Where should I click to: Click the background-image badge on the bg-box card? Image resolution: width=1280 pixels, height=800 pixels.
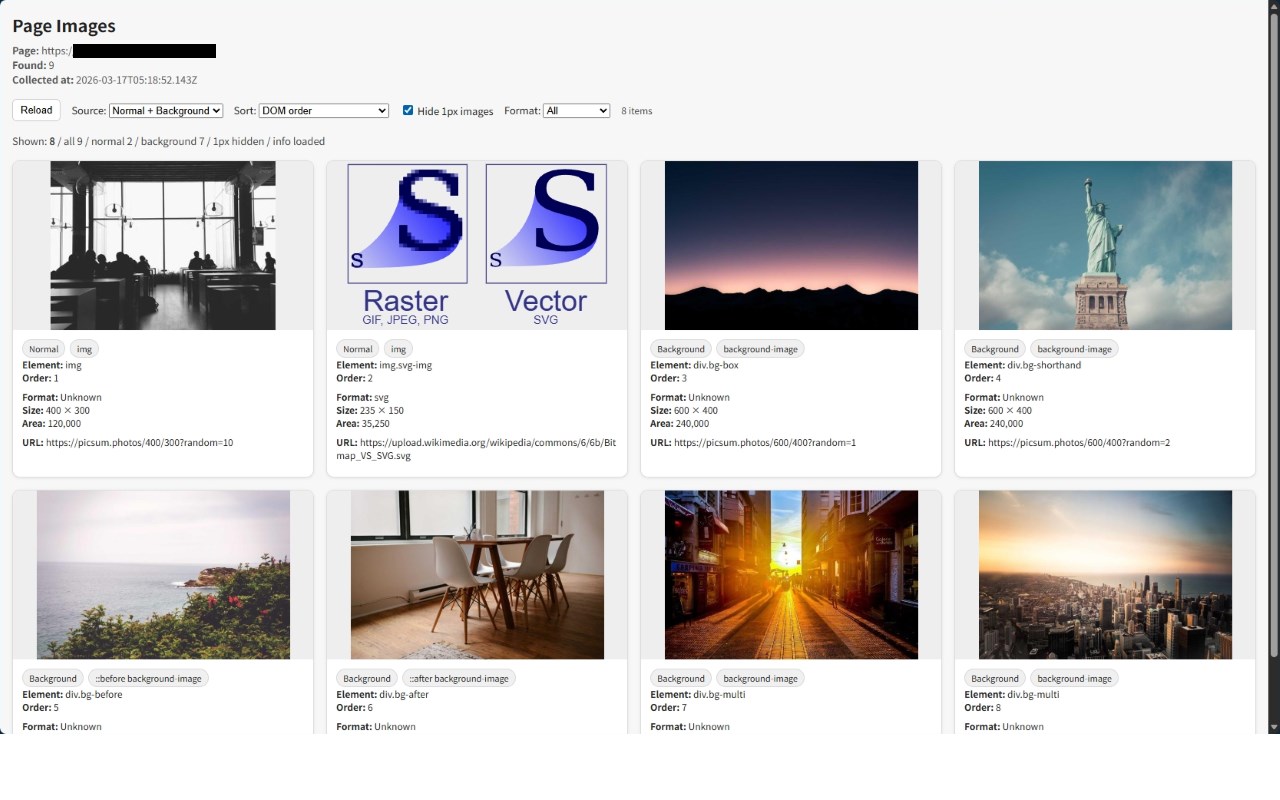760,348
